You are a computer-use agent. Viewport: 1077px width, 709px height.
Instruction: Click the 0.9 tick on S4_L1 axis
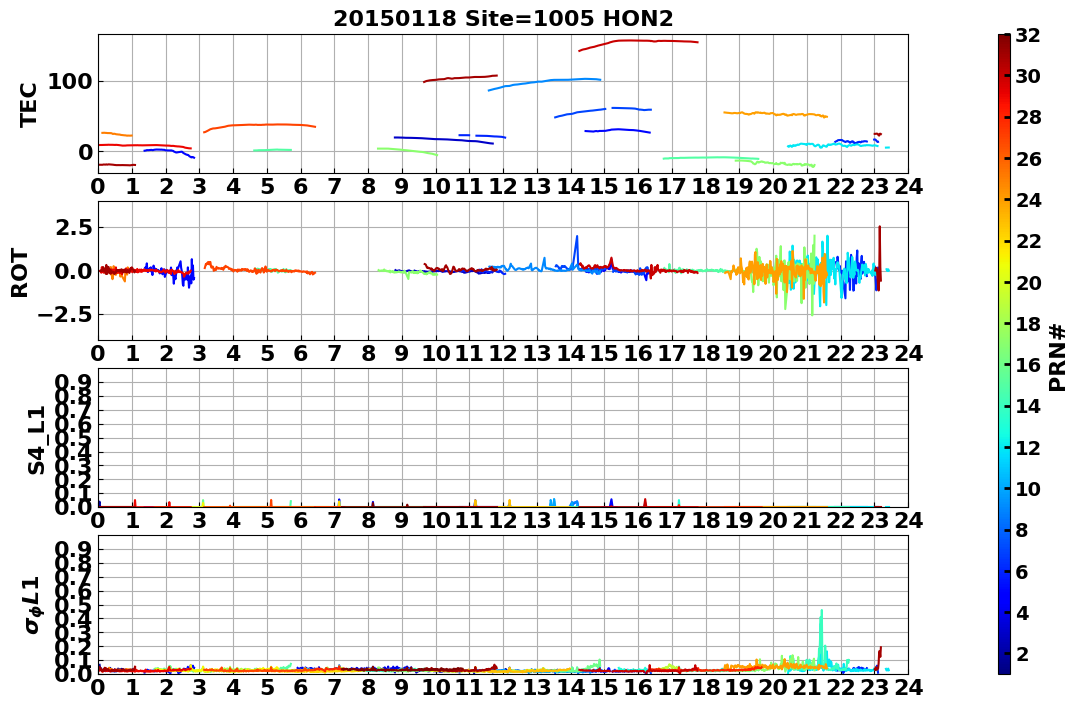tap(71, 382)
